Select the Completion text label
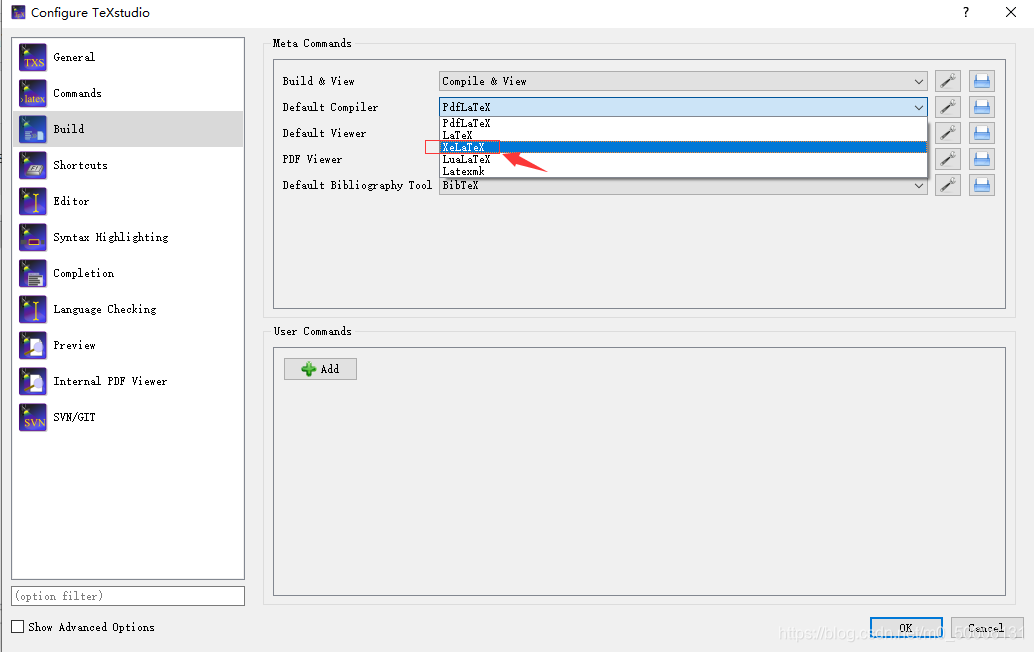The width and height of the screenshot is (1034, 652). coord(84,274)
